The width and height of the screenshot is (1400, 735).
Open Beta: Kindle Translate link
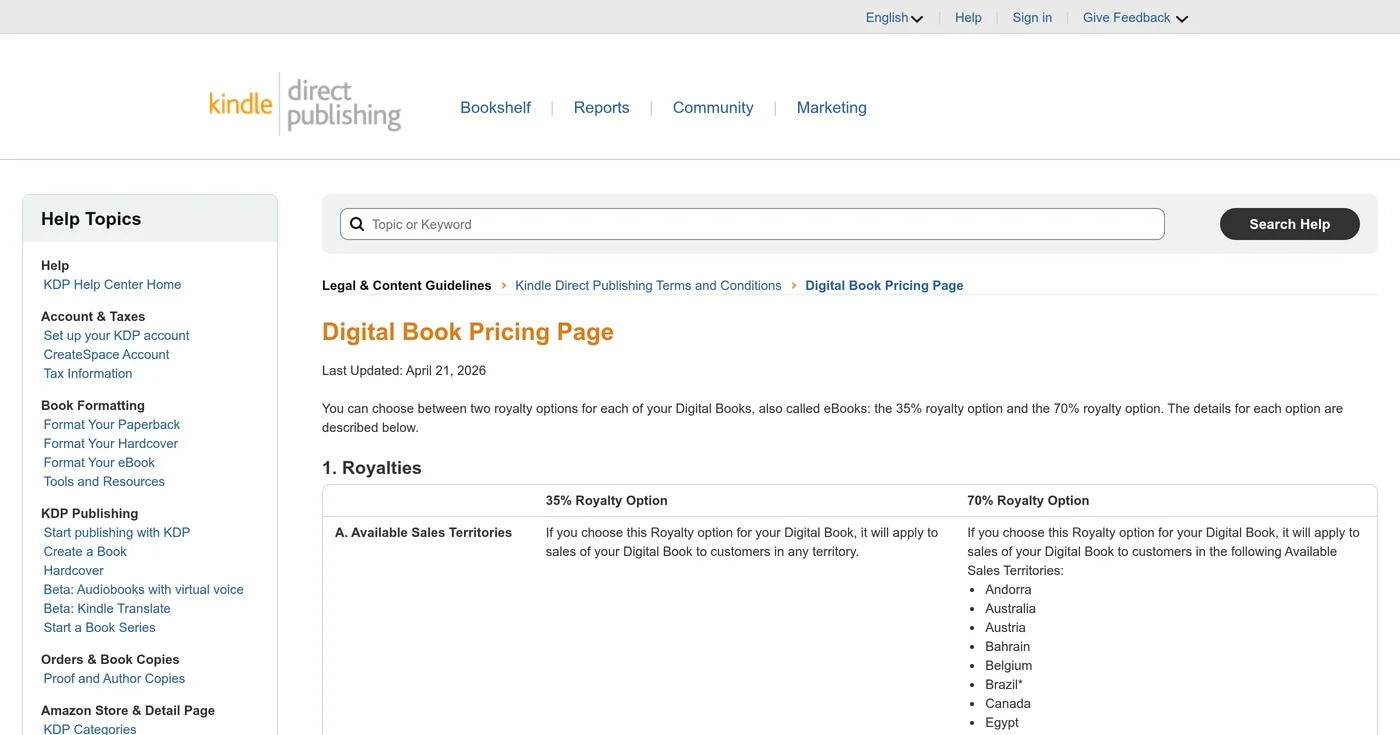click(107, 609)
